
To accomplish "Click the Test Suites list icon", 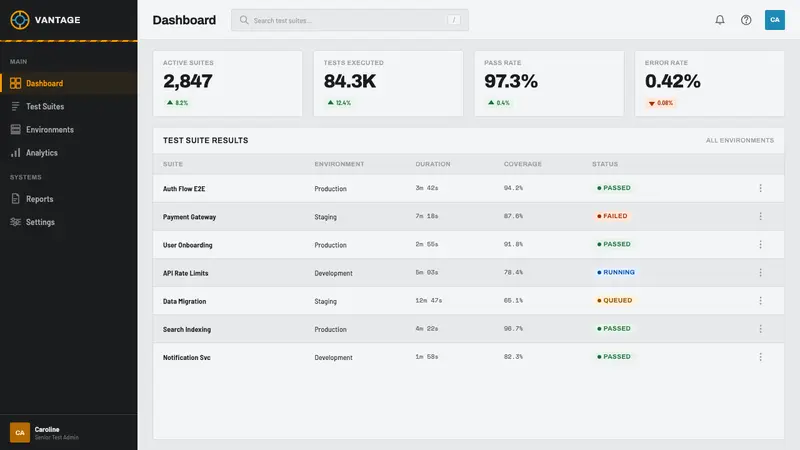I will pyautogui.click(x=15, y=106).
